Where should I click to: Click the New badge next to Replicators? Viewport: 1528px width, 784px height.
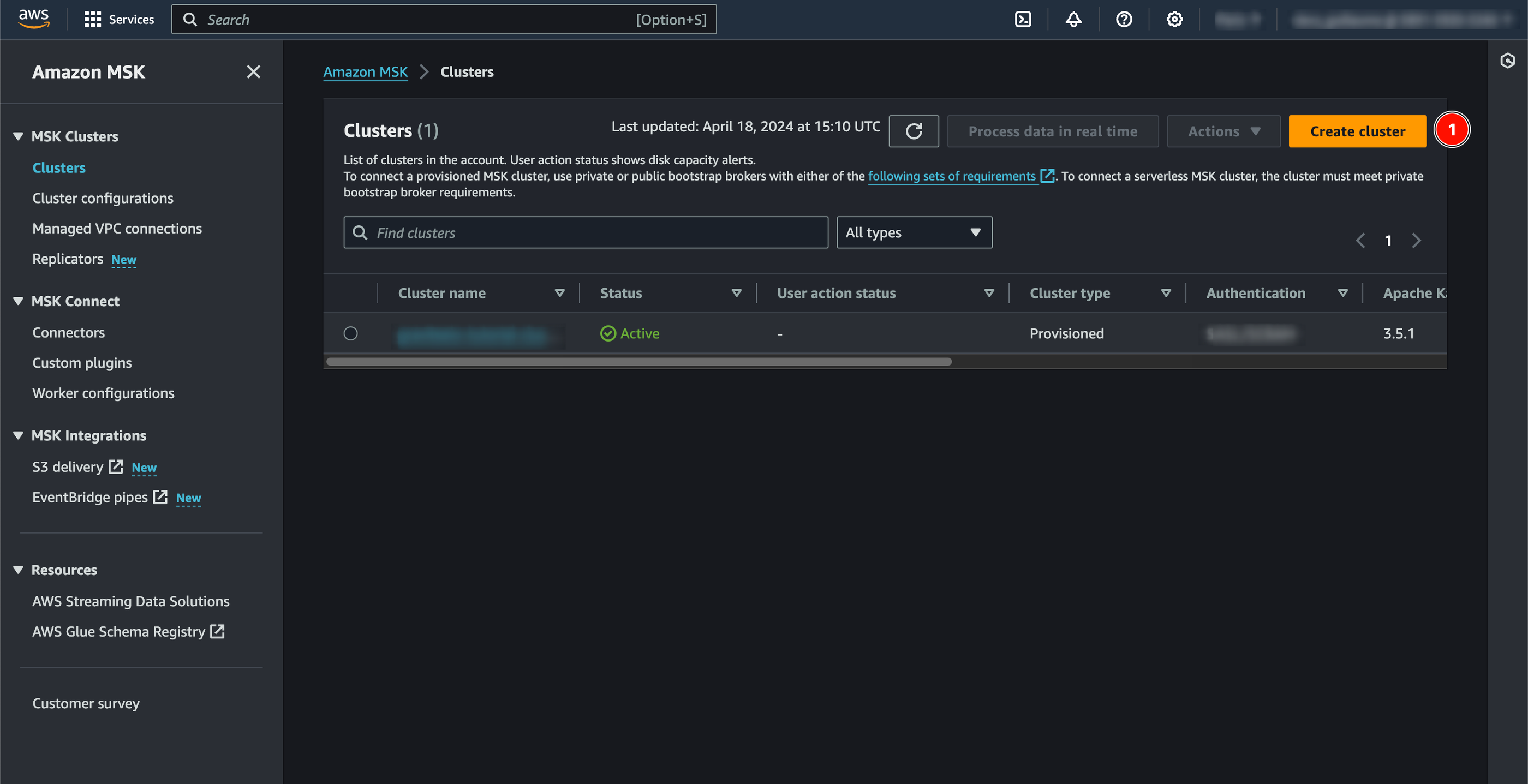click(x=123, y=259)
